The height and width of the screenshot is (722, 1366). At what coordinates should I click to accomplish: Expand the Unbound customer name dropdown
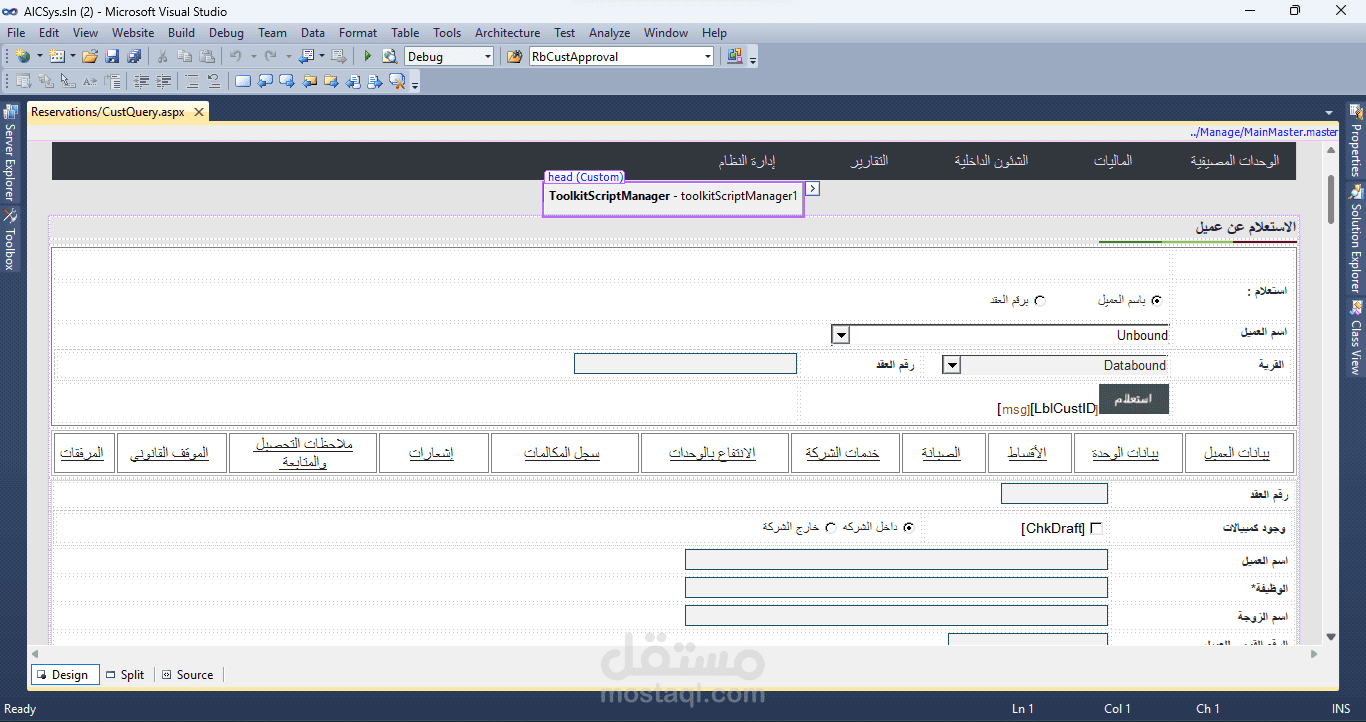841,335
